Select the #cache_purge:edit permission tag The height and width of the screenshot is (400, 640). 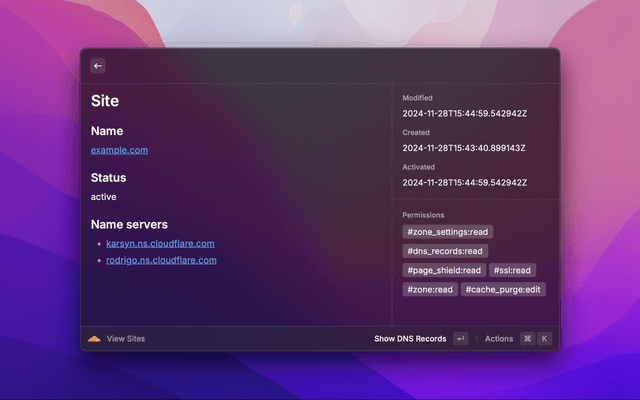click(x=504, y=289)
